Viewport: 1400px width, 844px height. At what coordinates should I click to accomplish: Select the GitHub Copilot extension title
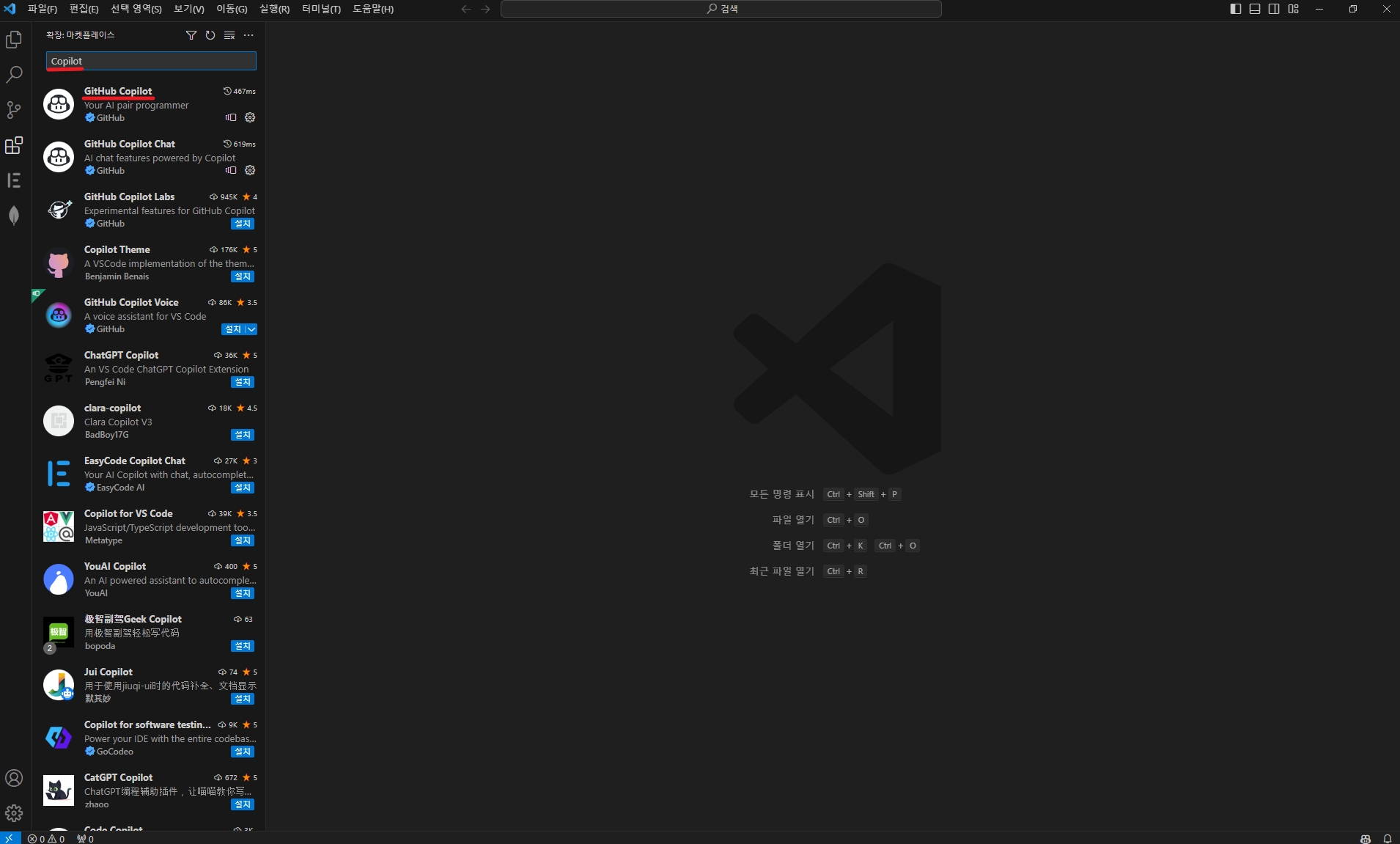(x=118, y=91)
